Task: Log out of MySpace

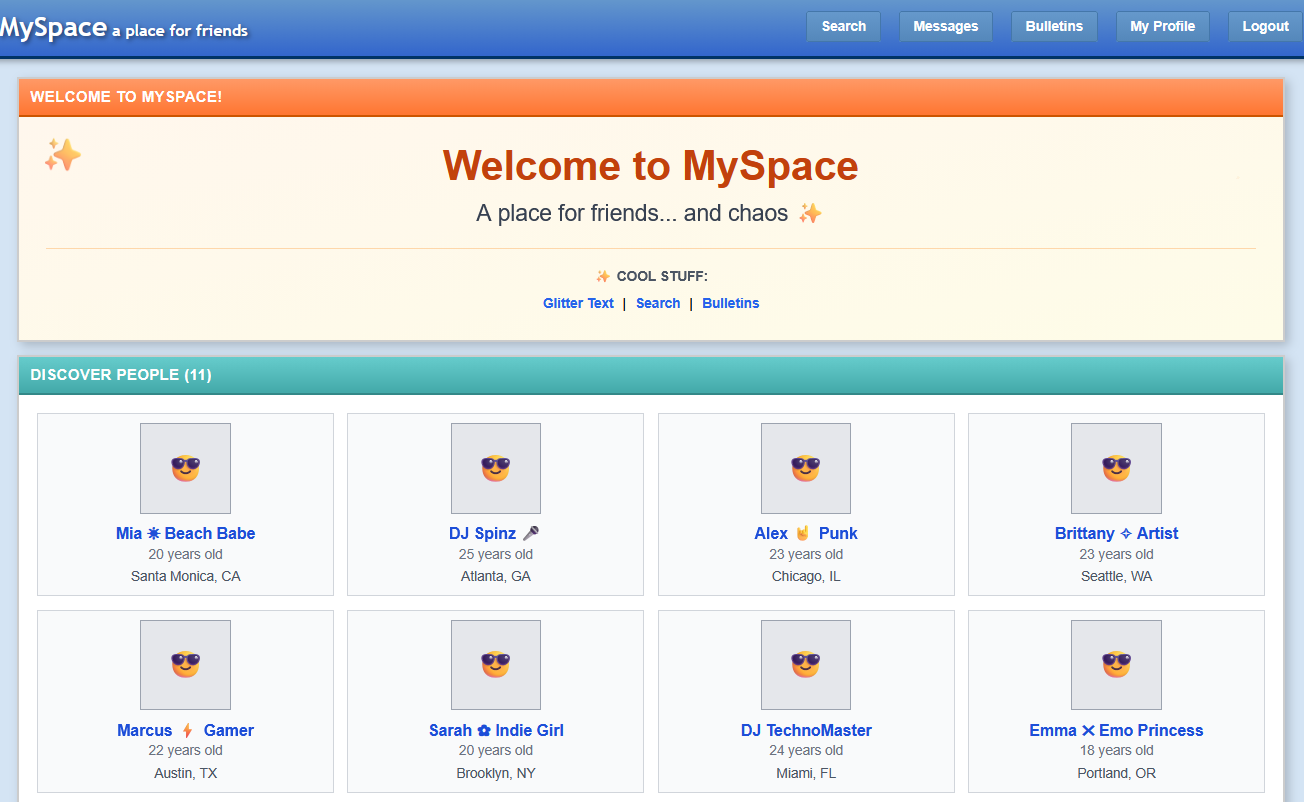Action: point(1265,26)
